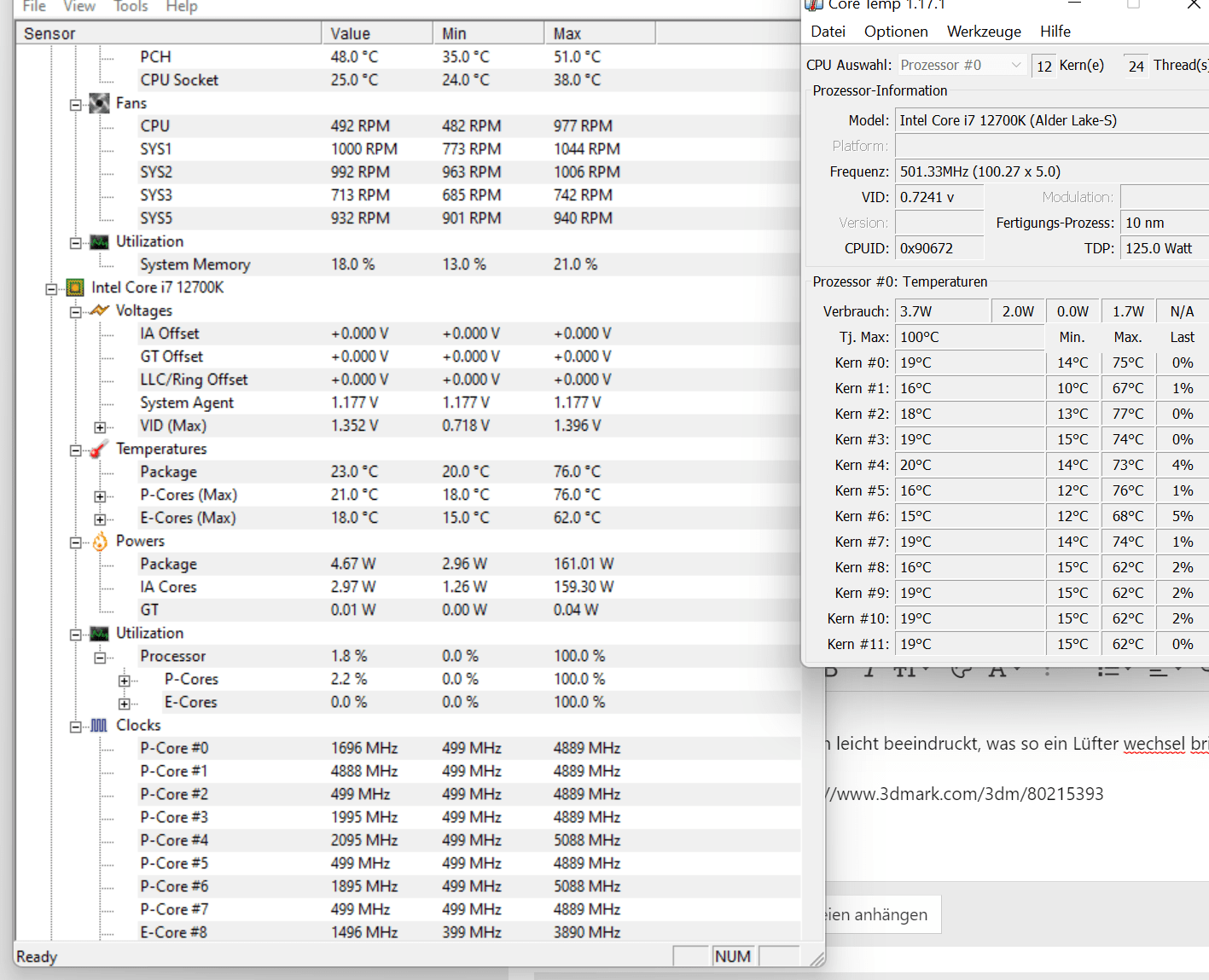Collapse the Voltages section
The height and width of the screenshot is (980, 1209).
tap(76, 312)
